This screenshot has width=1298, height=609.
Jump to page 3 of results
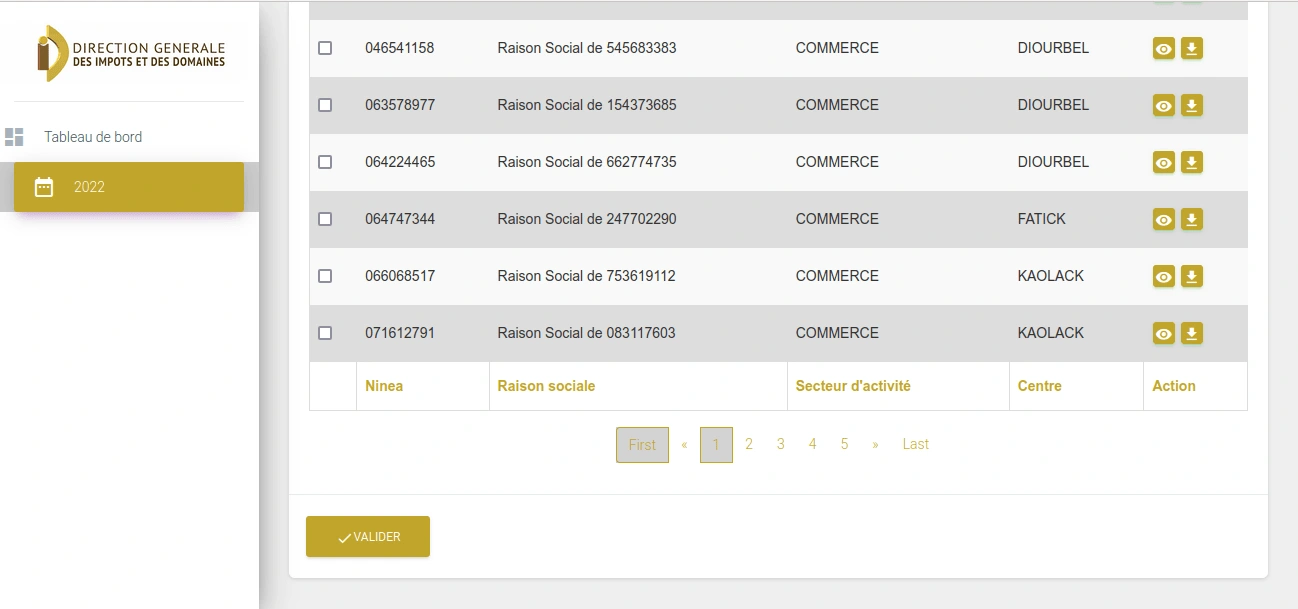[x=780, y=445]
